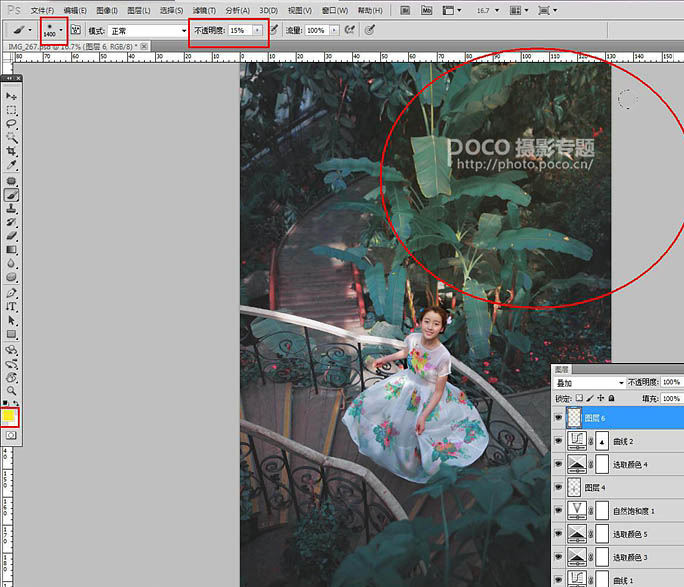The image size is (684, 587).
Task: Toggle visibility of 自然饱和度 1 layer
Action: point(559,510)
